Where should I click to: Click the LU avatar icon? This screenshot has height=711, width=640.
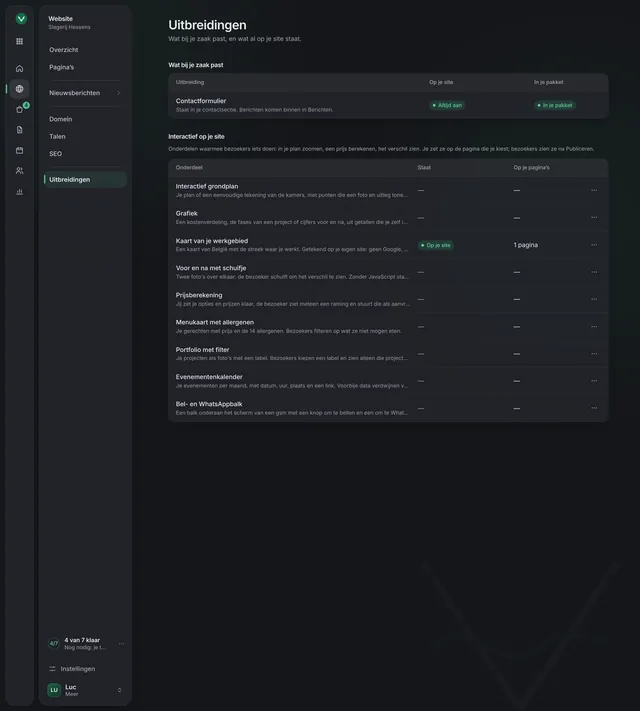click(54, 690)
